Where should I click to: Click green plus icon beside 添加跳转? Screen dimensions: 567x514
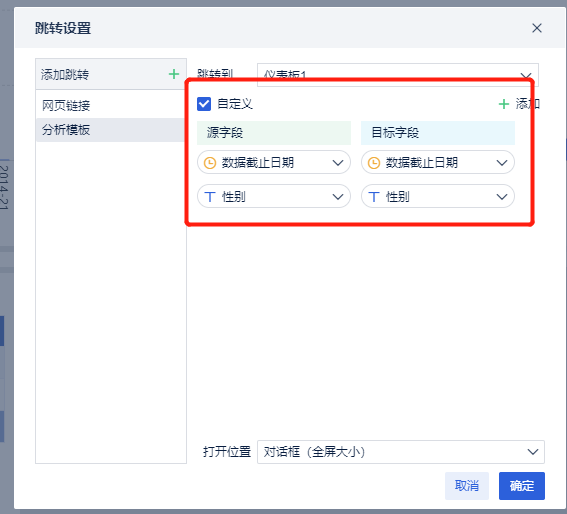tap(174, 74)
